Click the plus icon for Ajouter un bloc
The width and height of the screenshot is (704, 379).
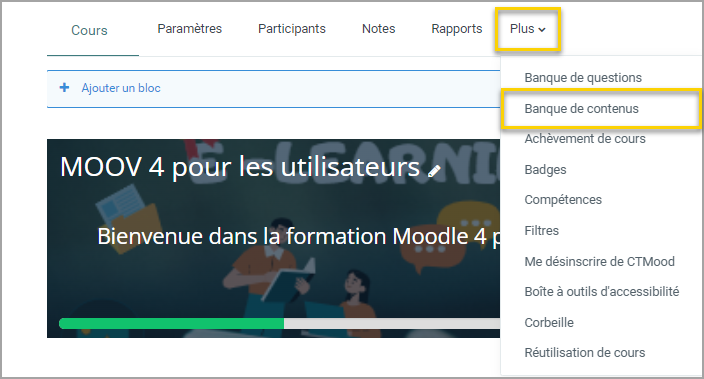64,88
